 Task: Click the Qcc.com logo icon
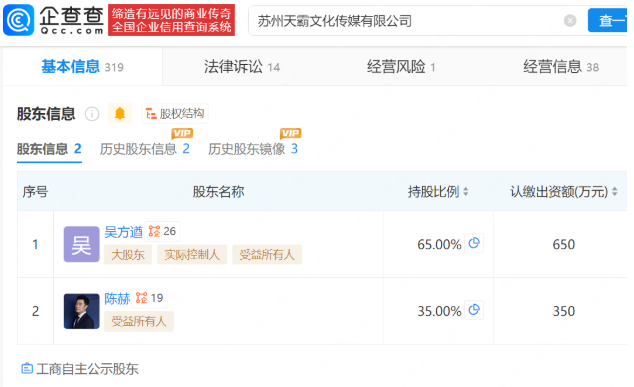19,20
